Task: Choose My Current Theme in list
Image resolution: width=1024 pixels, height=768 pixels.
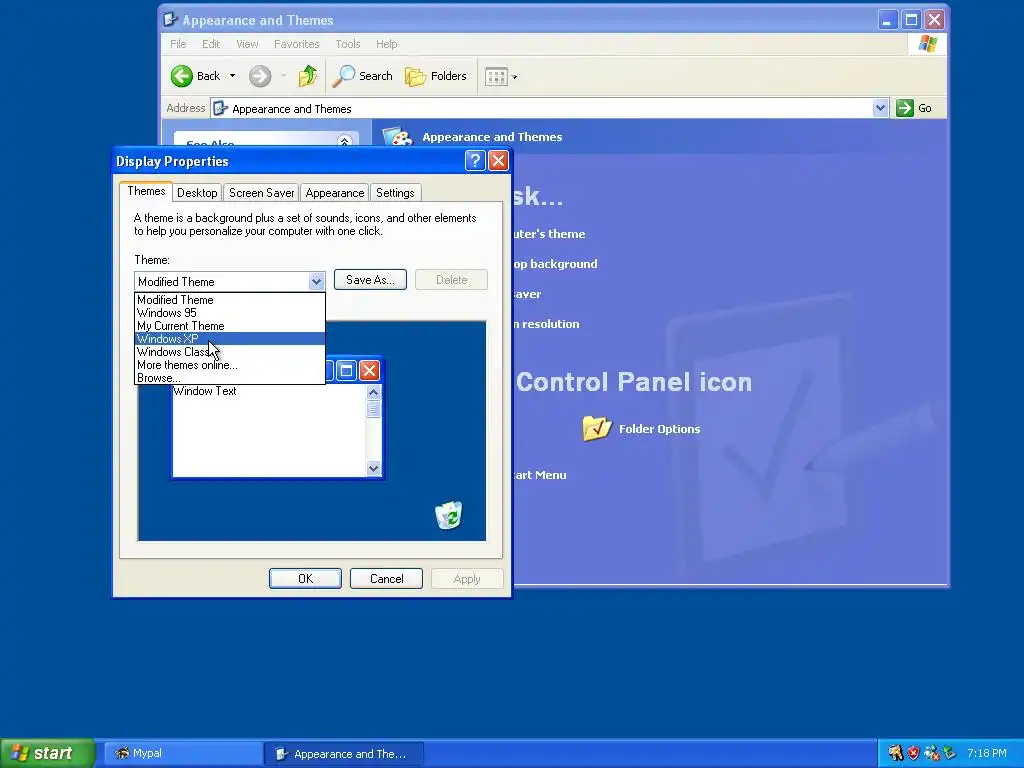Action: [229, 326]
